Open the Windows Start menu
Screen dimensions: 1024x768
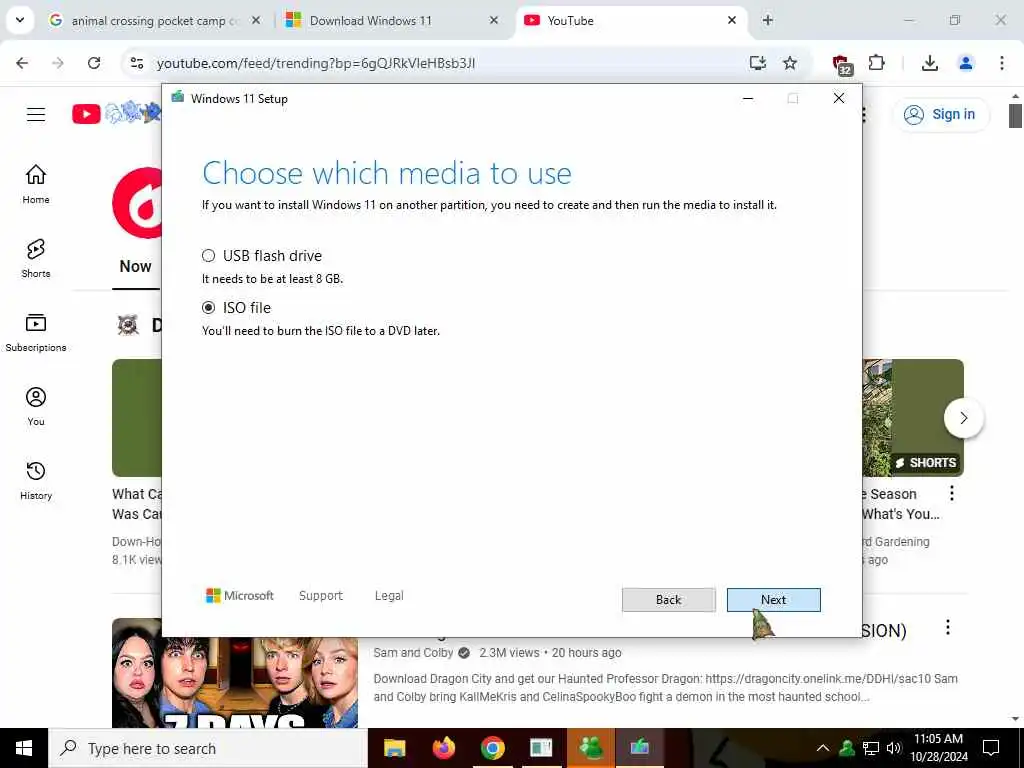[24, 748]
